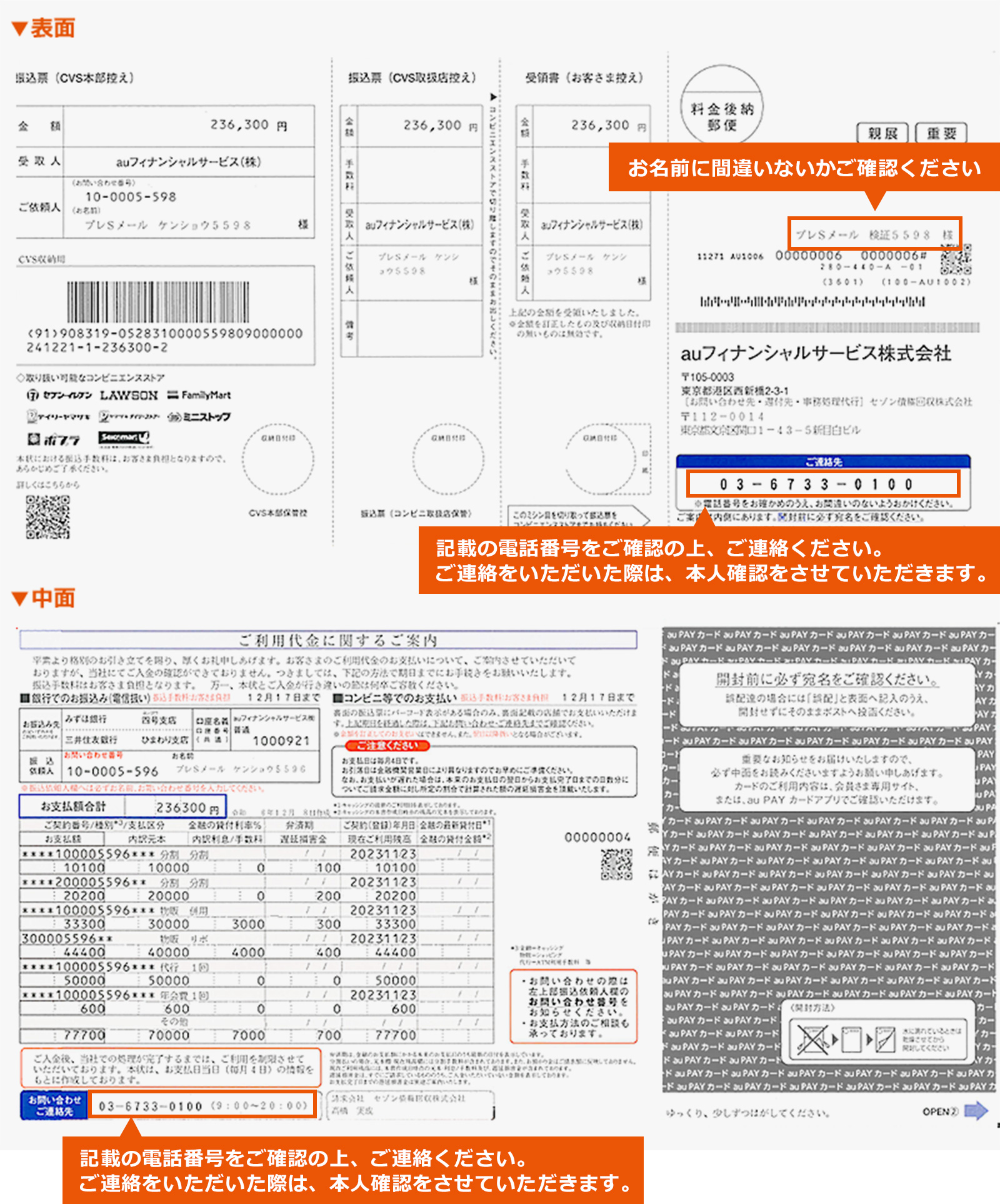Click the dotted stamp circle above CVS本部保管控
The width and height of the screenshot is (1000, 1204).
click(278, 459)
